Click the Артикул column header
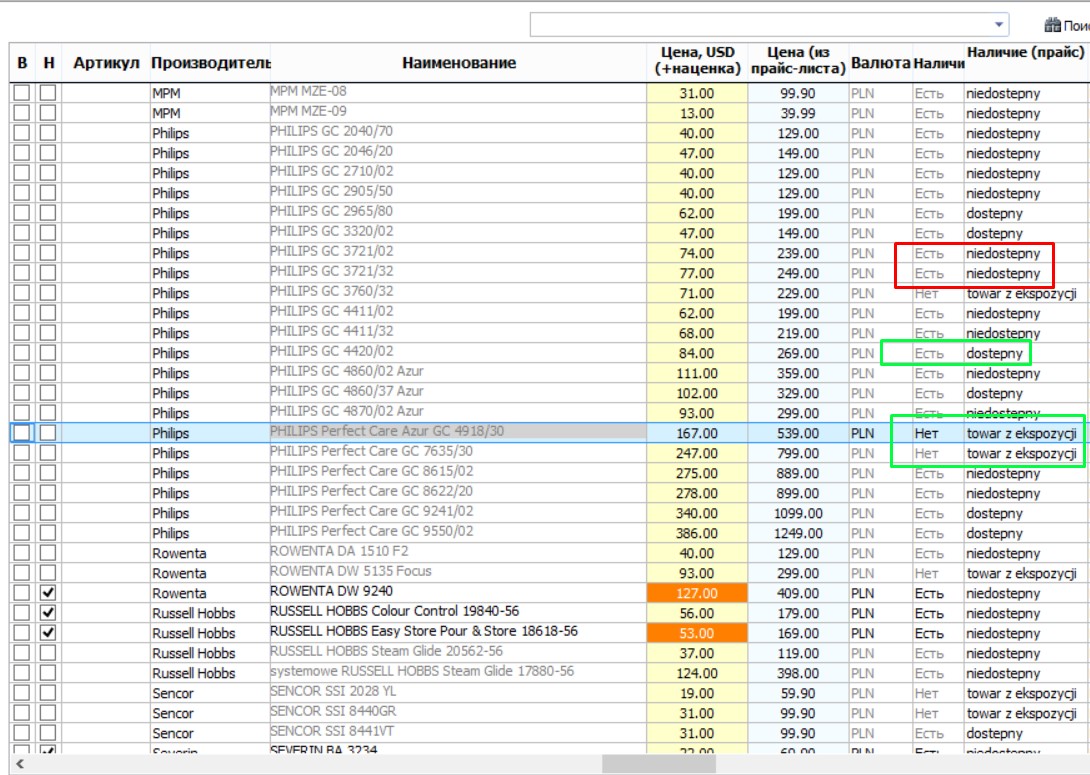The height and width of the screenshot is (775, 1090). (106, 63)
